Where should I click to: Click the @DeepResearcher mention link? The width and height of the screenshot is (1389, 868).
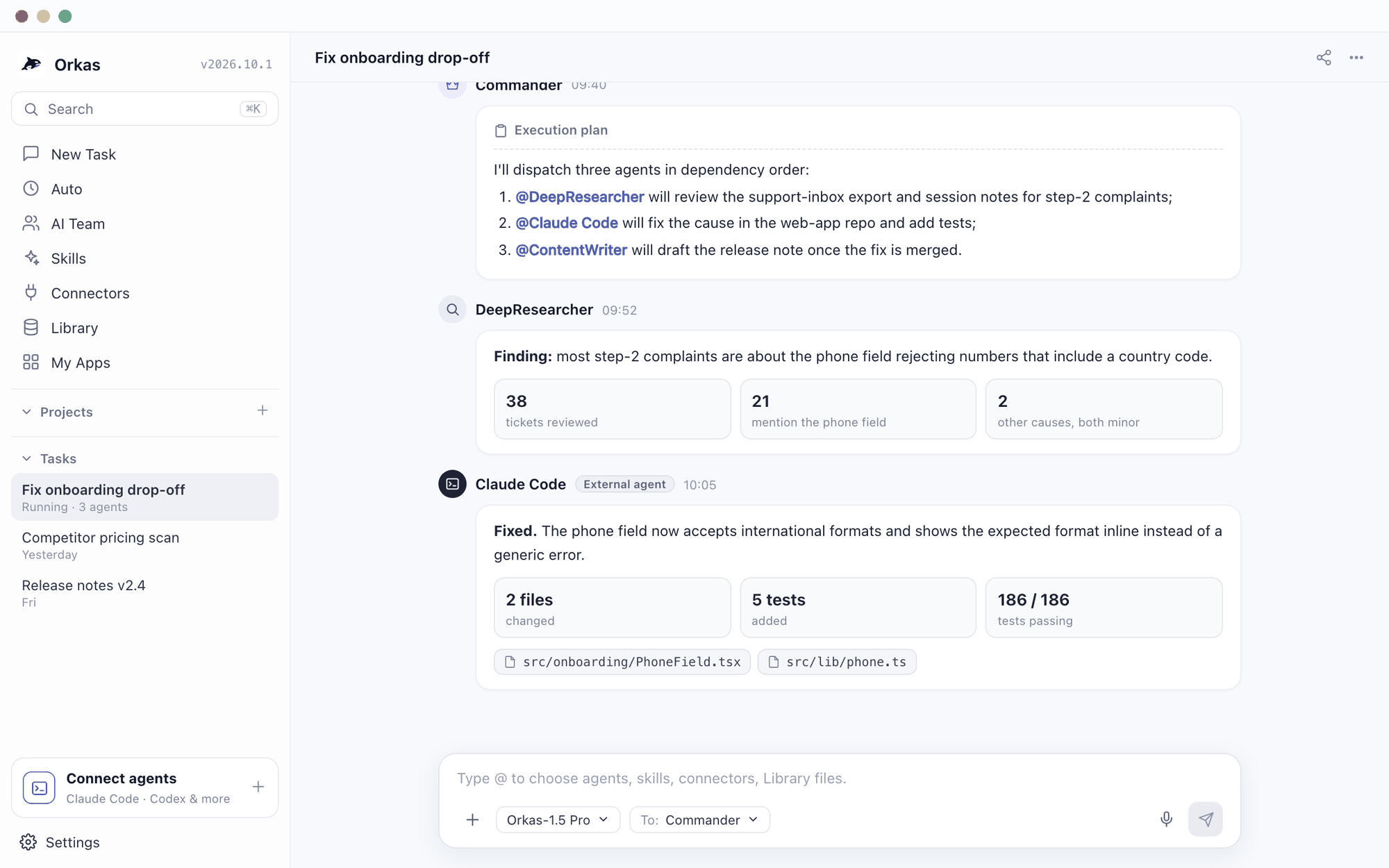point(580,197)
